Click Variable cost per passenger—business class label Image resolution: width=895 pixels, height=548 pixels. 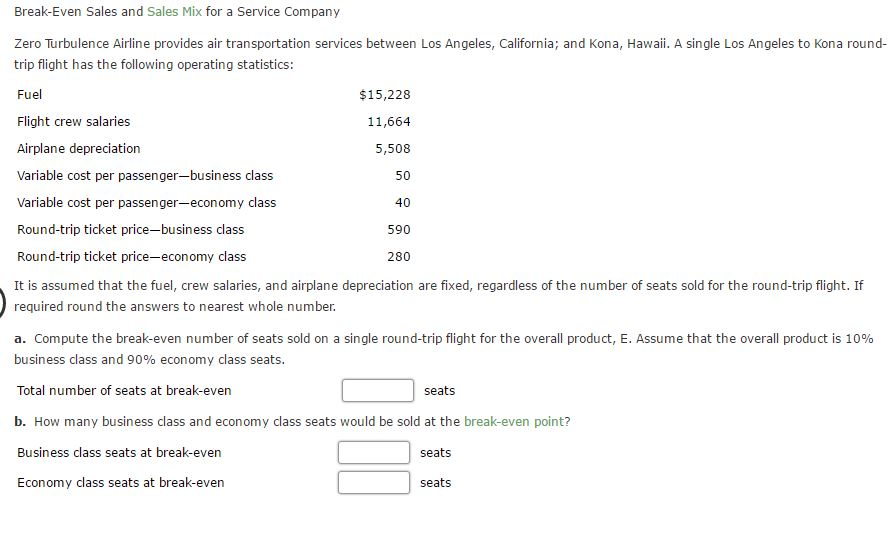coord(145,176)
